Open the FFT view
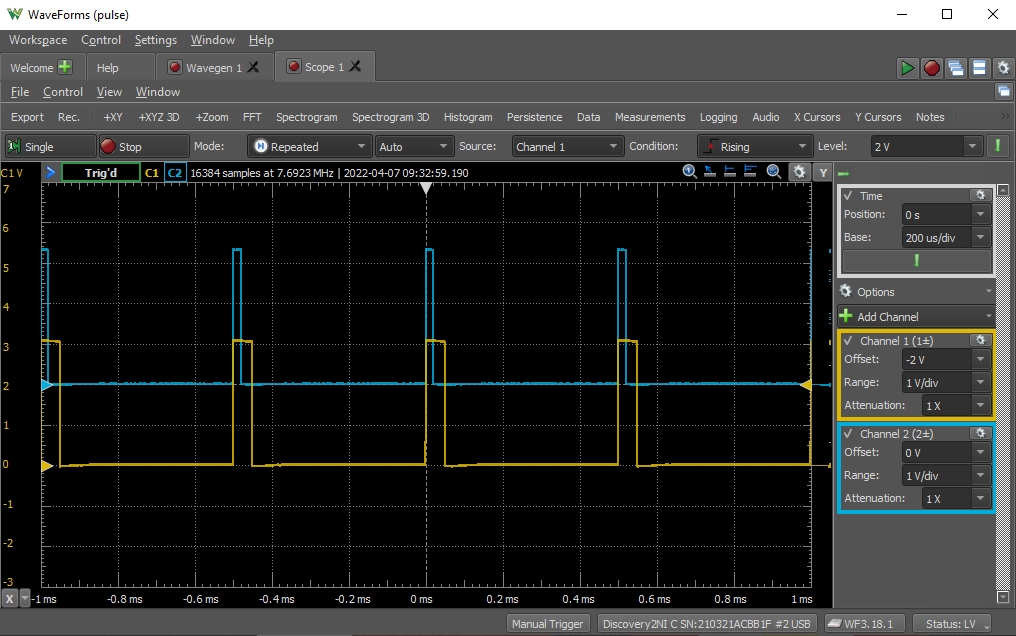Screen dimensions: 1016x636 point(252,117)
